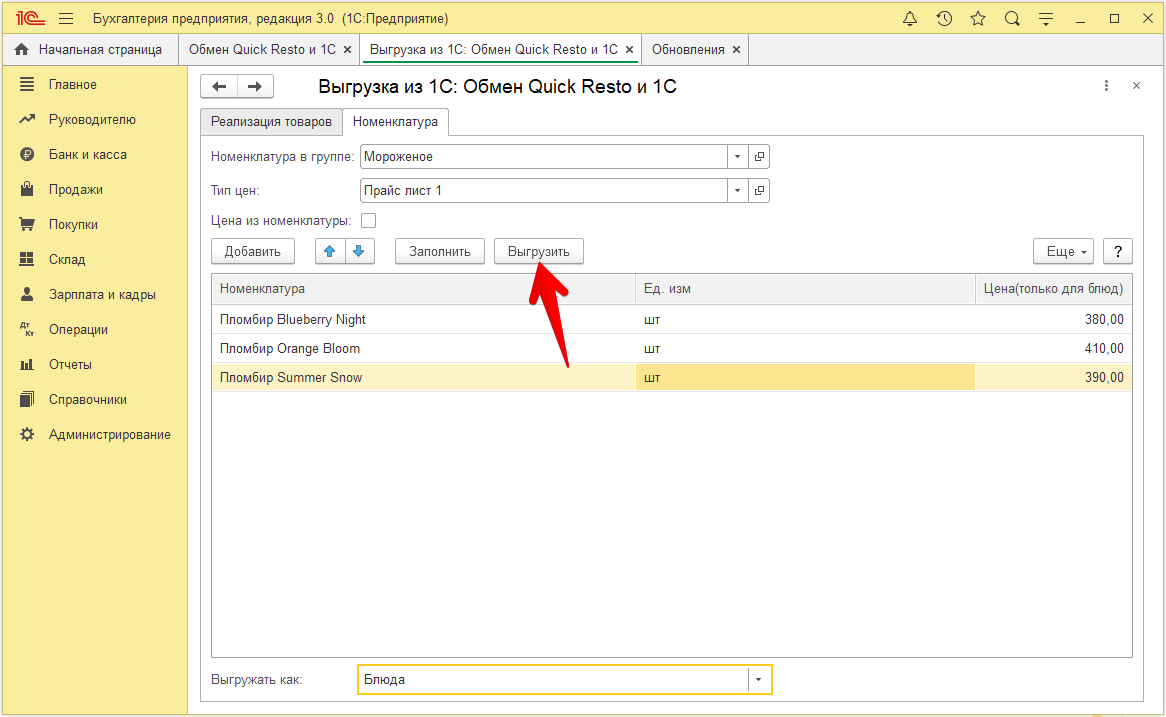Select the Пломбир Orange Bloom row
1166x717 pixels.
pos(671,349)
